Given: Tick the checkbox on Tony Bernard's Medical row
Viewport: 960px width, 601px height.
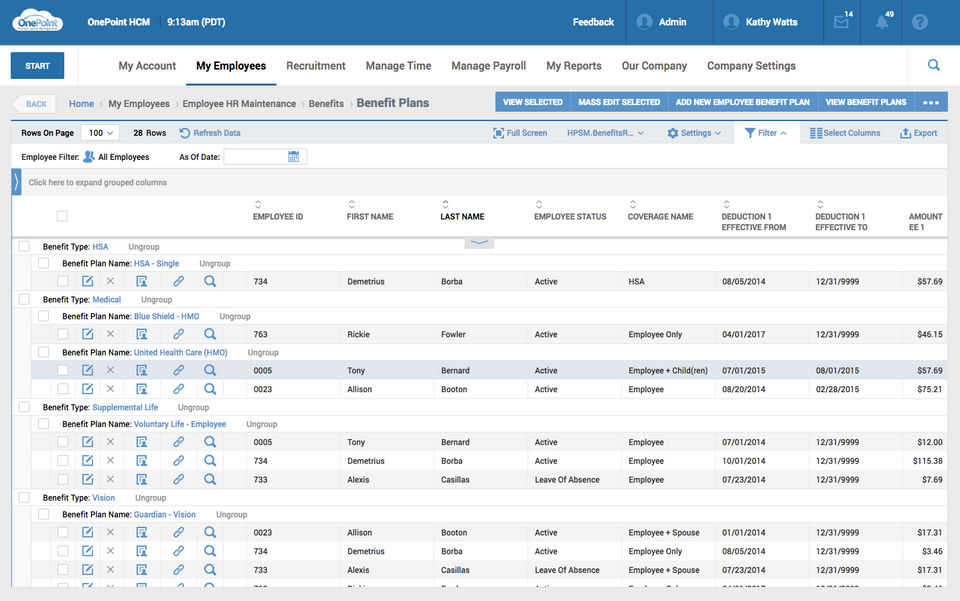Looking at the screenshot, I should 63,371.
